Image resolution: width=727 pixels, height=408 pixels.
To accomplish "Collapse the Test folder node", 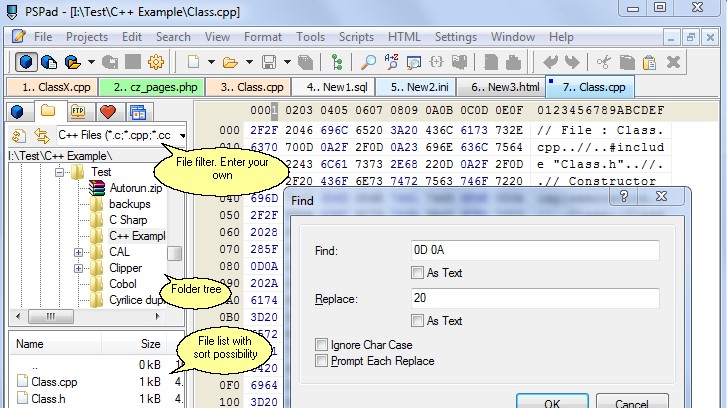I will click(x=59, y=172).
